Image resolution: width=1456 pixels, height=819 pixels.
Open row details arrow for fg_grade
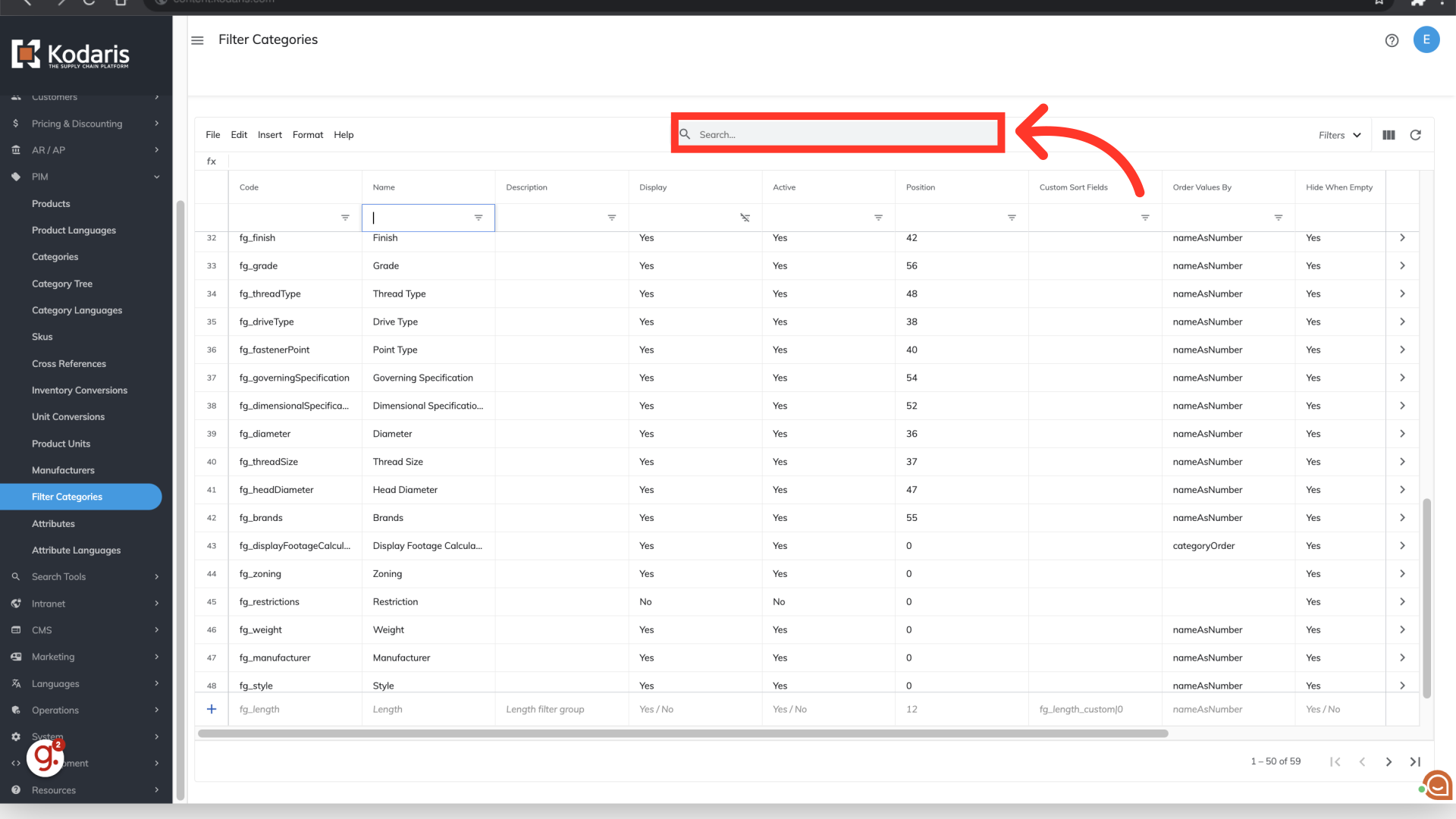click(1402, 265)
